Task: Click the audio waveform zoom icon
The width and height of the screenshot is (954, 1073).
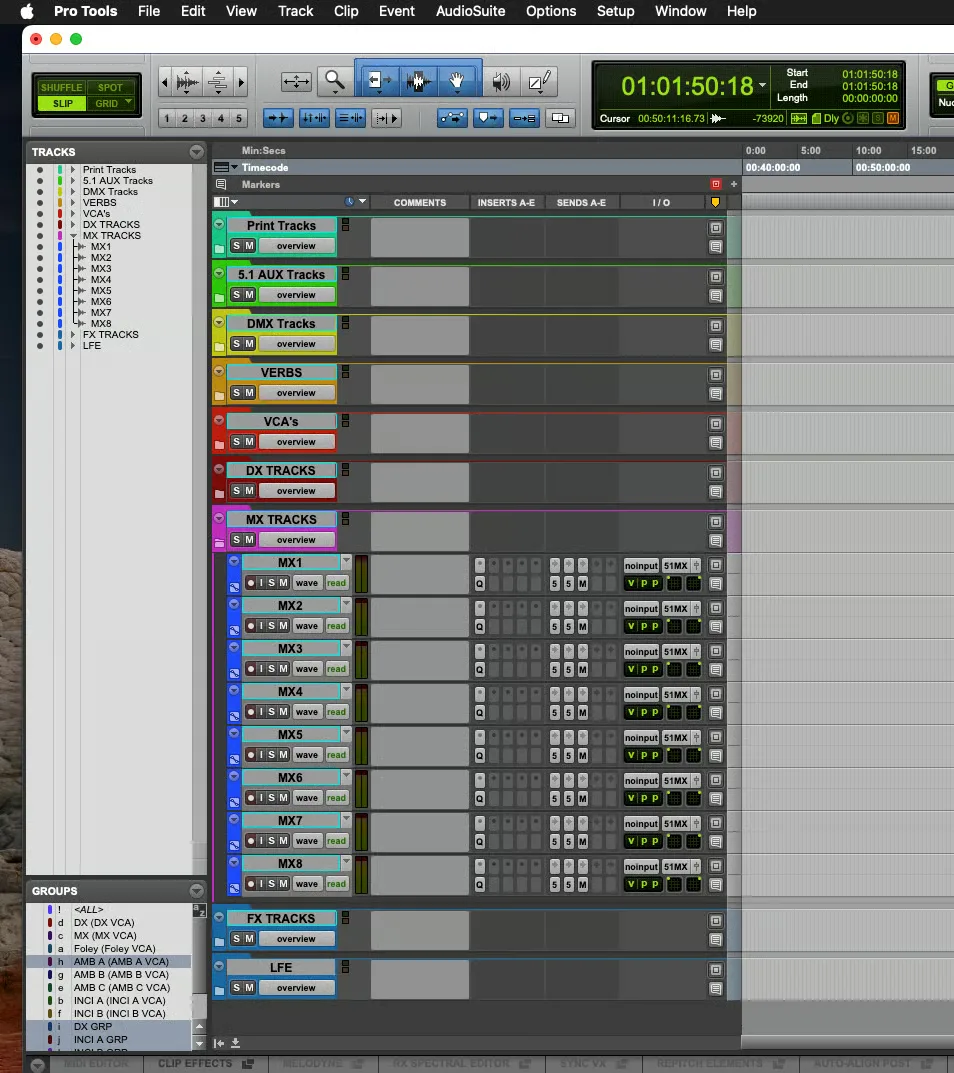Action: pyautogui.click(x=188, y=82)
